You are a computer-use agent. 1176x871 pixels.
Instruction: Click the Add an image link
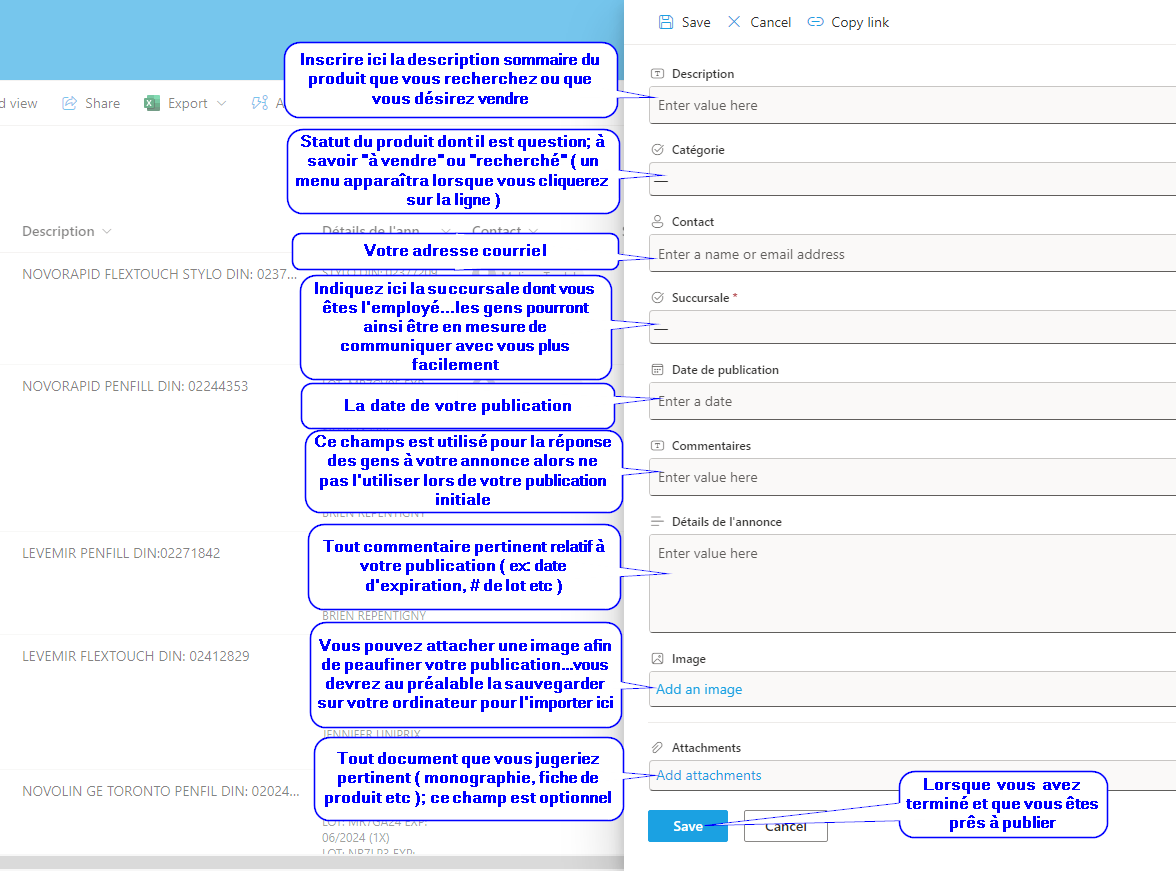coord(699,689)
